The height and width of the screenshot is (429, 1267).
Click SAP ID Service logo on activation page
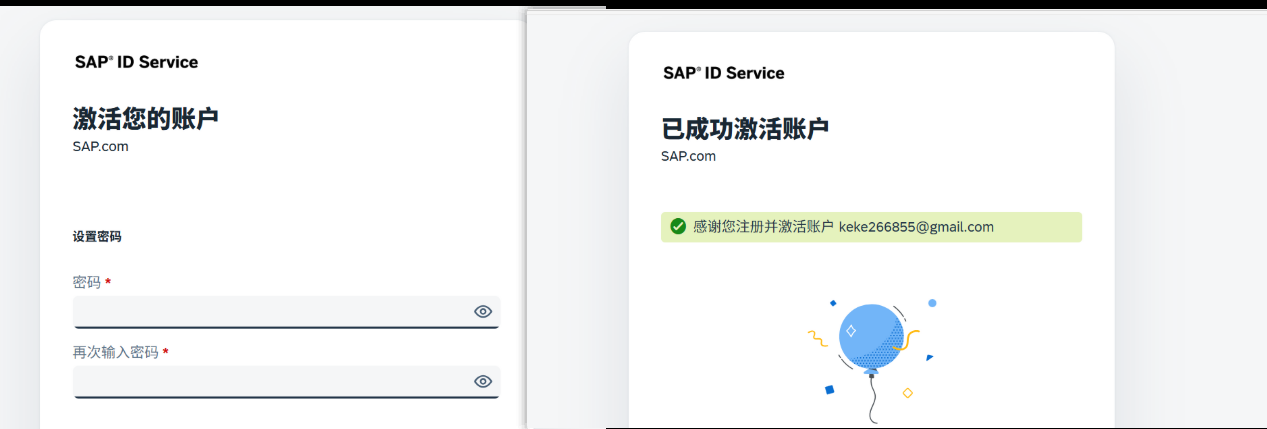pyautogui.click(x=136, y=62)
